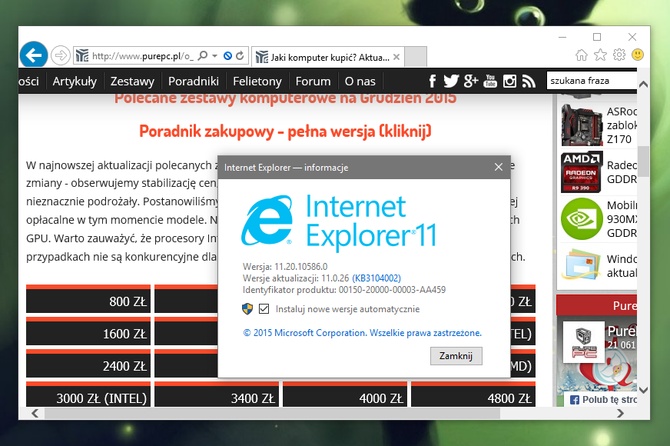
Task: Select the 2400 ZŁ price tab
Action: pyautogui.click(x=88, y=364)
